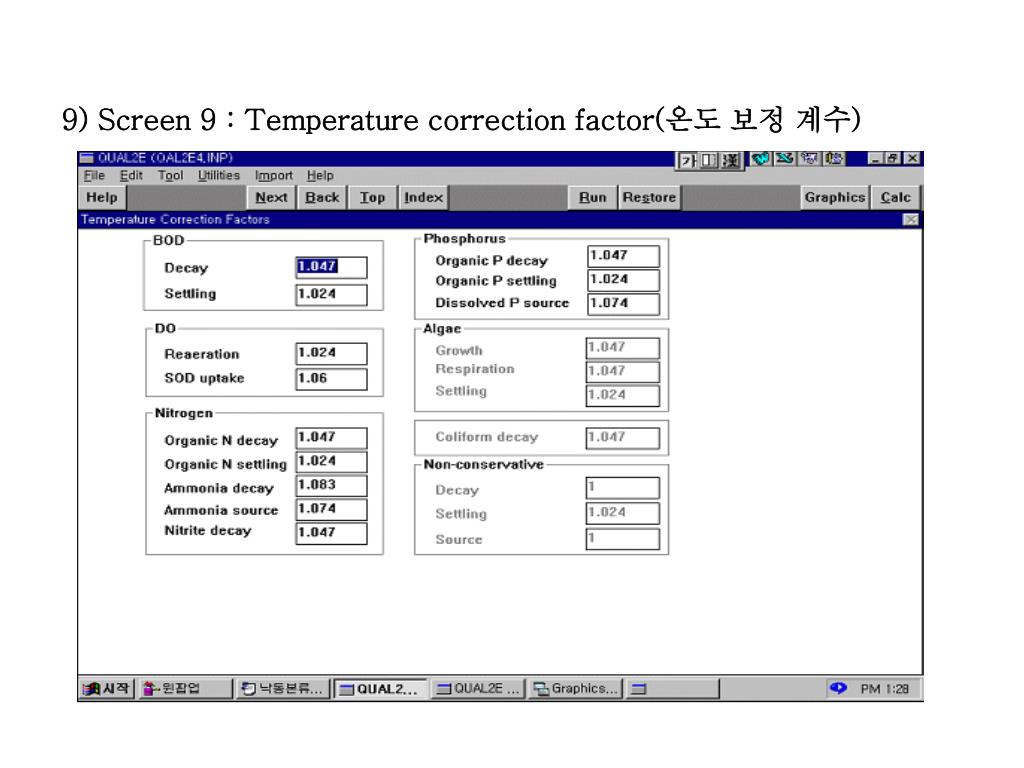1024x768 pixels.
Task: Click the QUAL2E title bar system icon
Action: pyautogui.click(x=87, y=157)
